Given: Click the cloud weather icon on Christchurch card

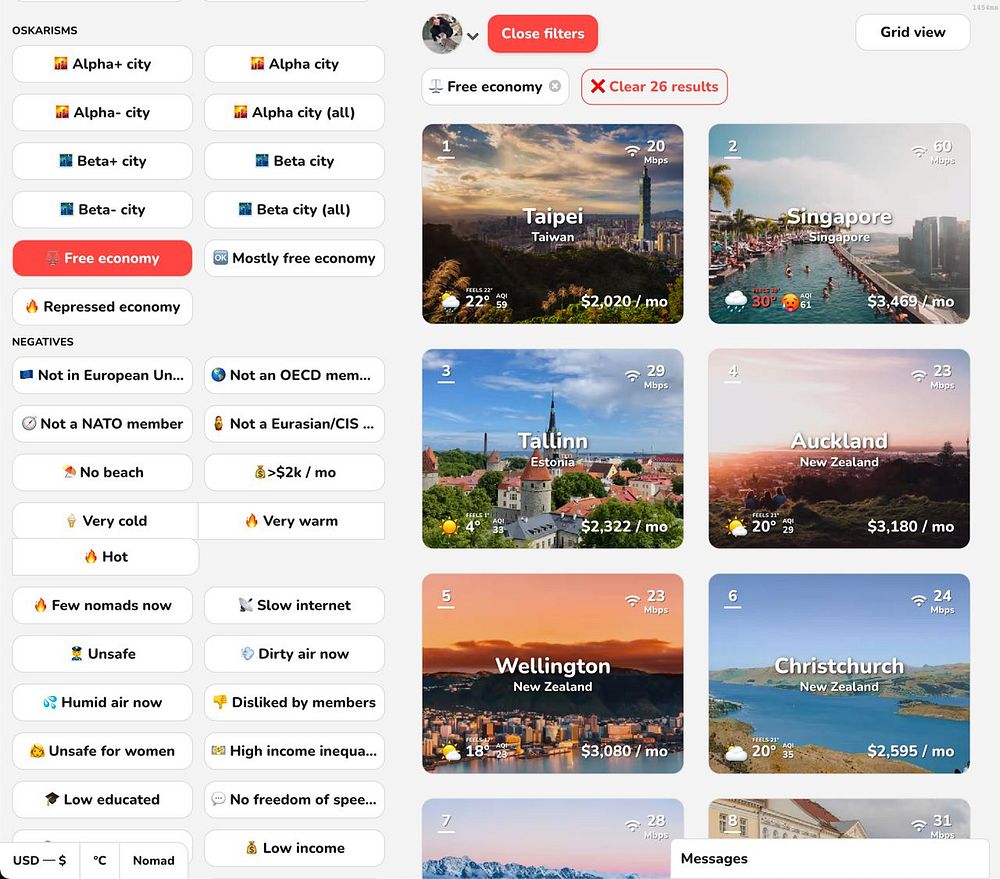Looking at the screenshot, I should click(735, 752).
